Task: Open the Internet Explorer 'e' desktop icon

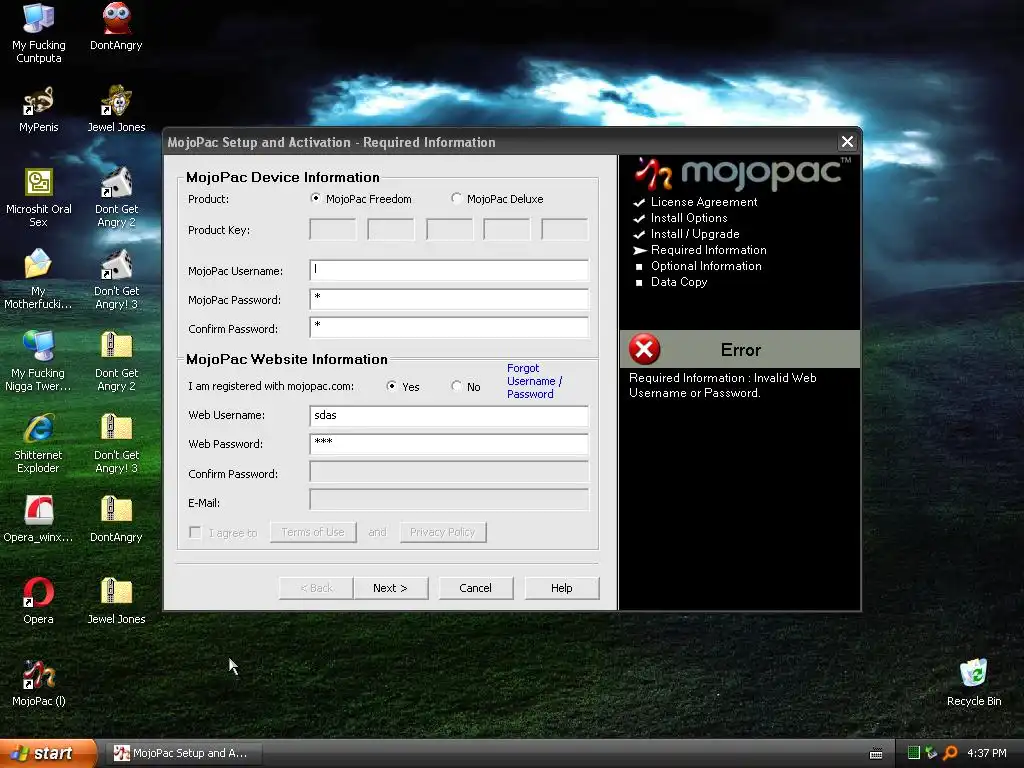Action: [39, 429]
